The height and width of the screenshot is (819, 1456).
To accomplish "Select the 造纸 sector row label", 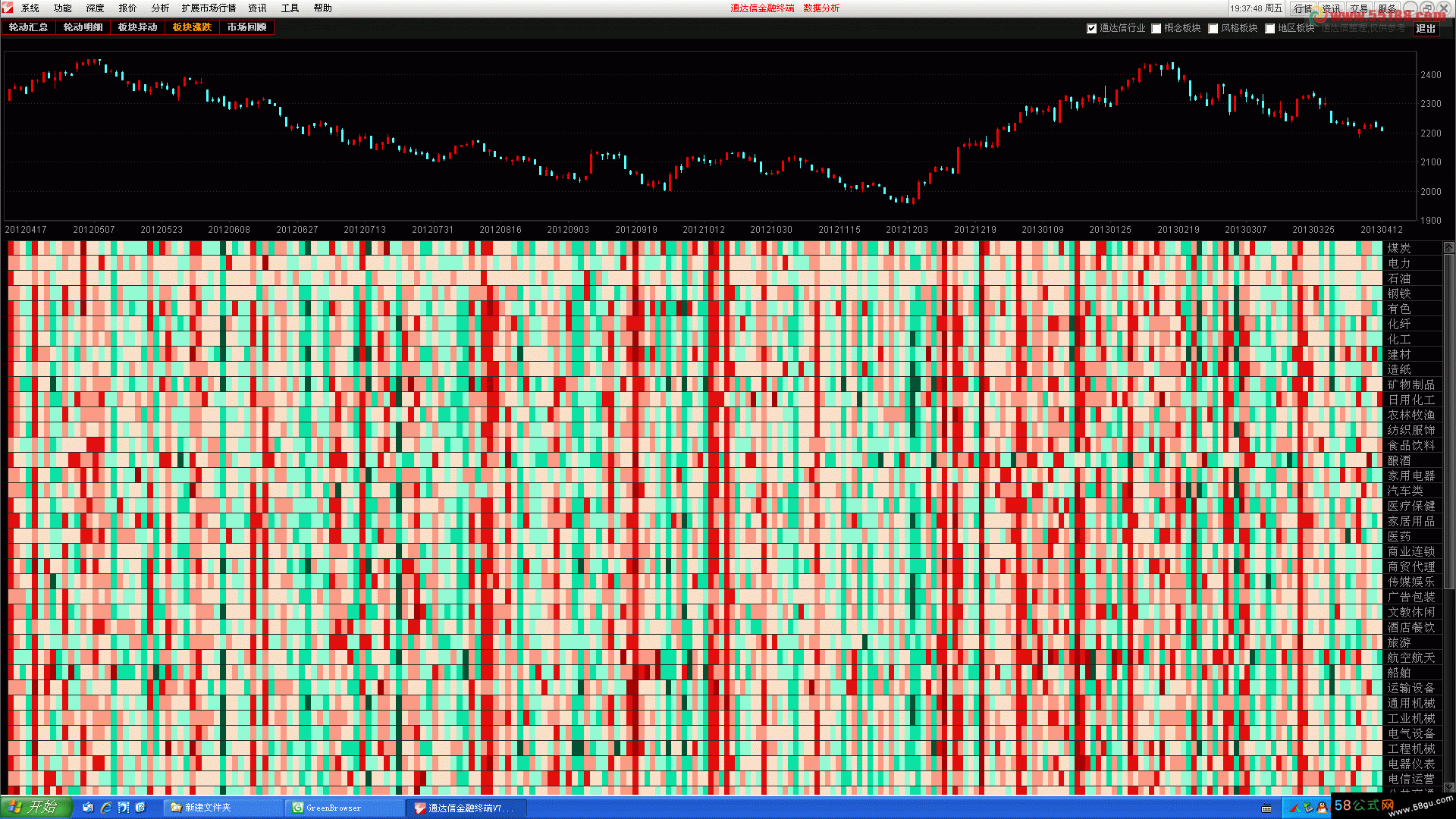I will pos(1399,369).
